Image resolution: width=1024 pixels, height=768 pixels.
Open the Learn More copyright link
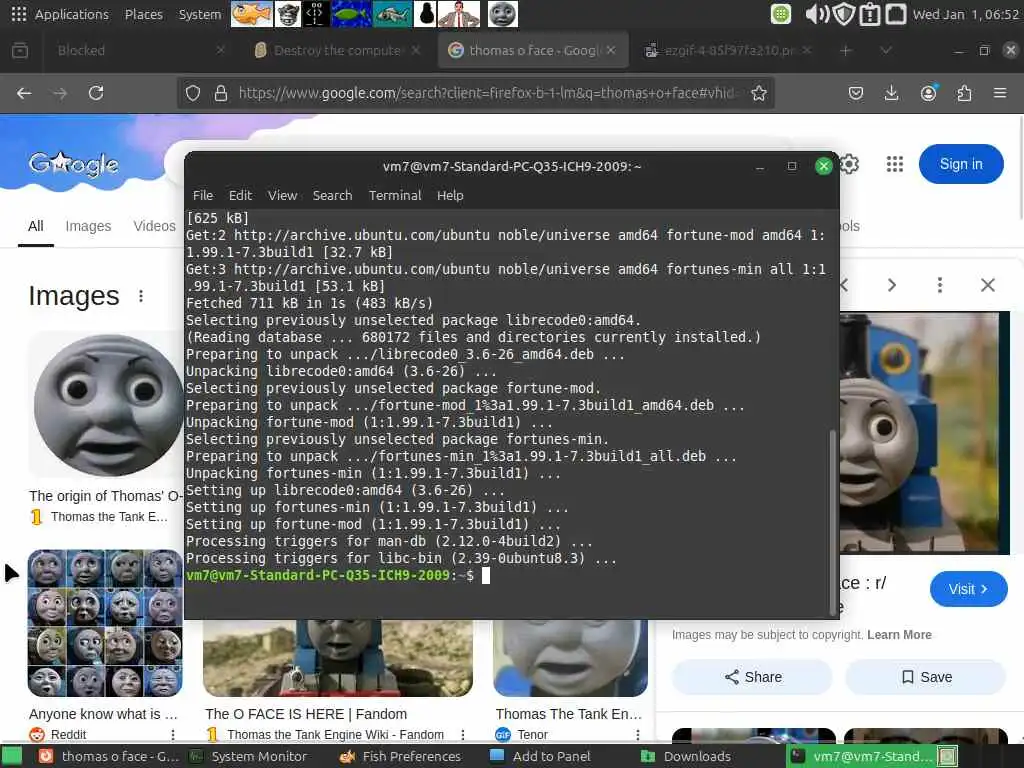click(x=899, y=635)
